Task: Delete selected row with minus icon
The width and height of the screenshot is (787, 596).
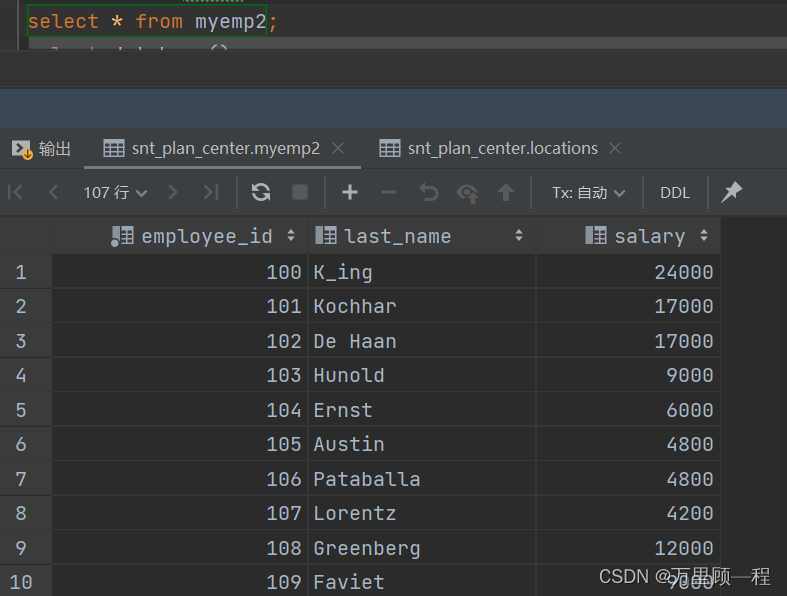Action: coord(388,192)
